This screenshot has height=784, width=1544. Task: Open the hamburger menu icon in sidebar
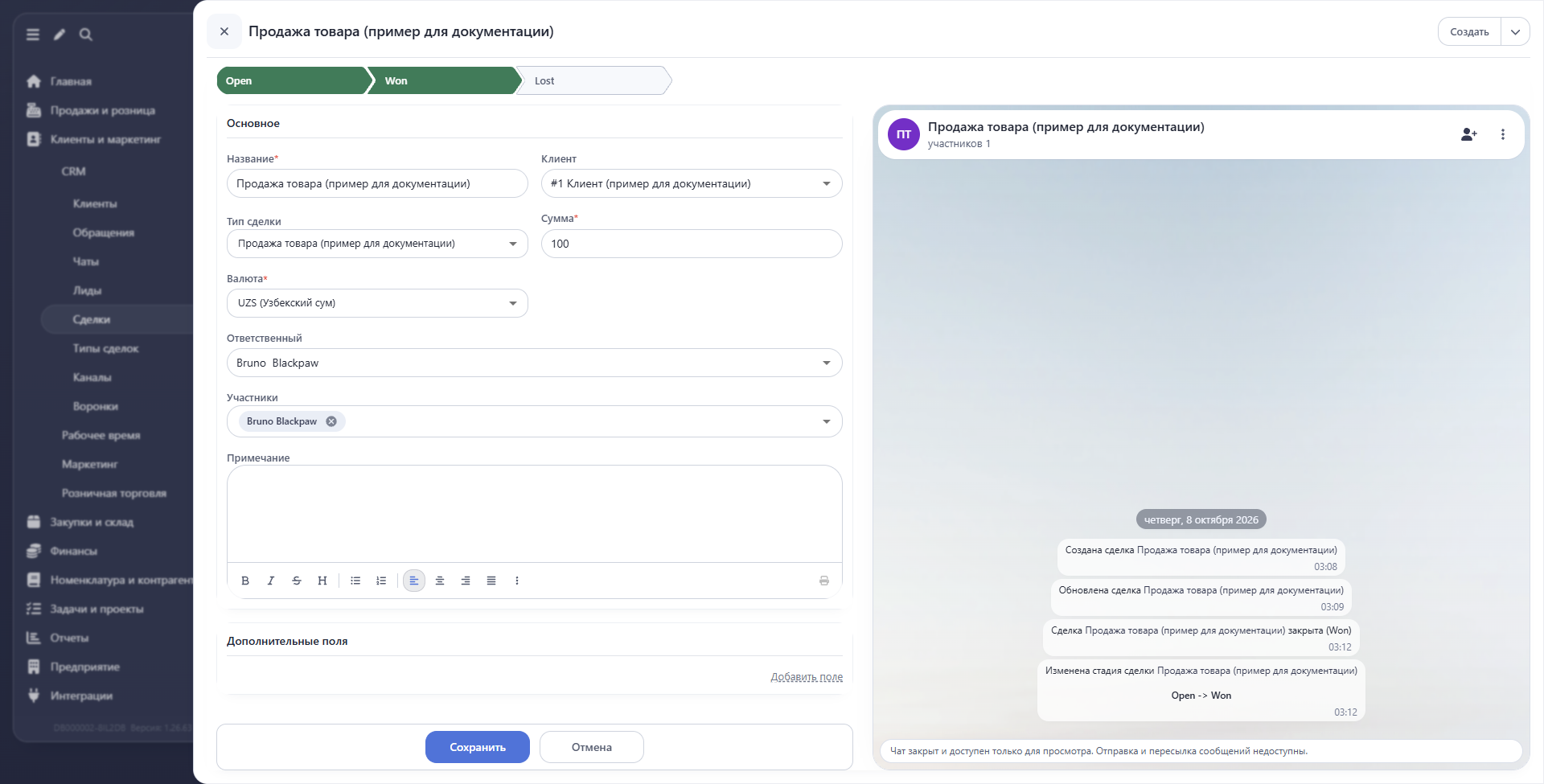pyautogui.click(x=33, y=35)
